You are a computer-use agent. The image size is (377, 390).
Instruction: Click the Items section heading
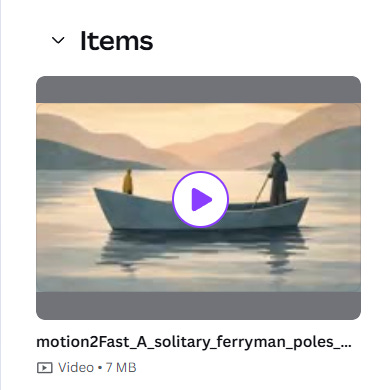[x=116, y=41]
